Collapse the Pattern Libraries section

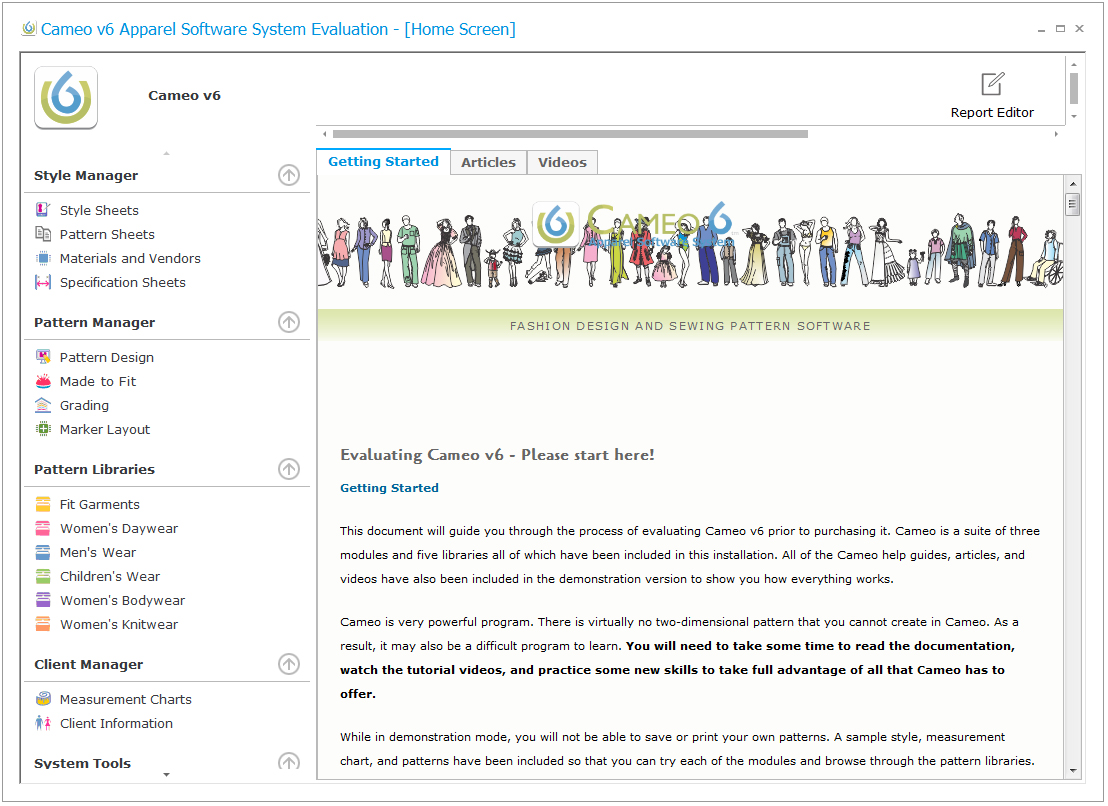point(289,470)
